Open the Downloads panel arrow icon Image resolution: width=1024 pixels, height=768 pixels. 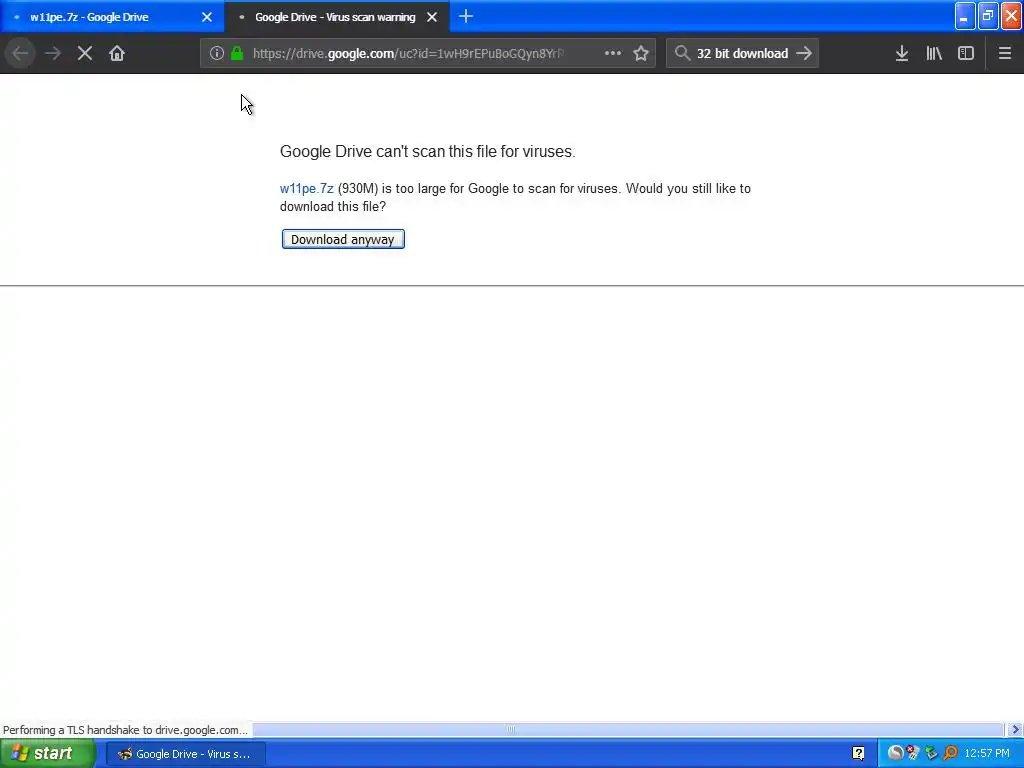click(902, 54)
